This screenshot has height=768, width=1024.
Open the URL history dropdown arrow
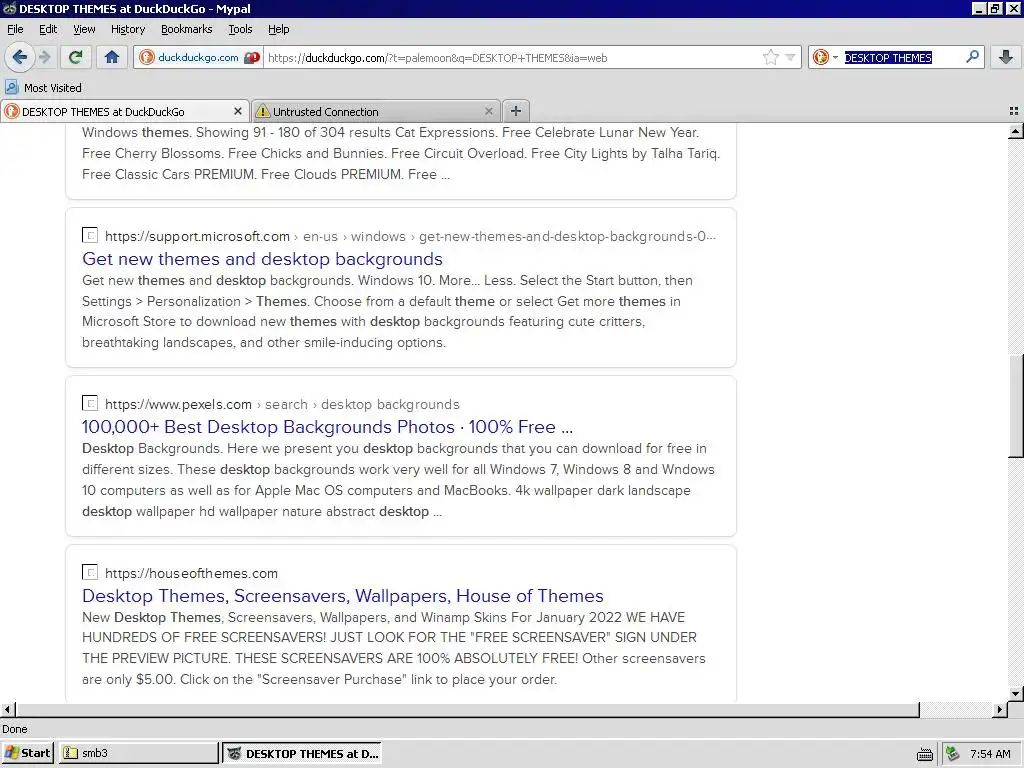point(790,57)
